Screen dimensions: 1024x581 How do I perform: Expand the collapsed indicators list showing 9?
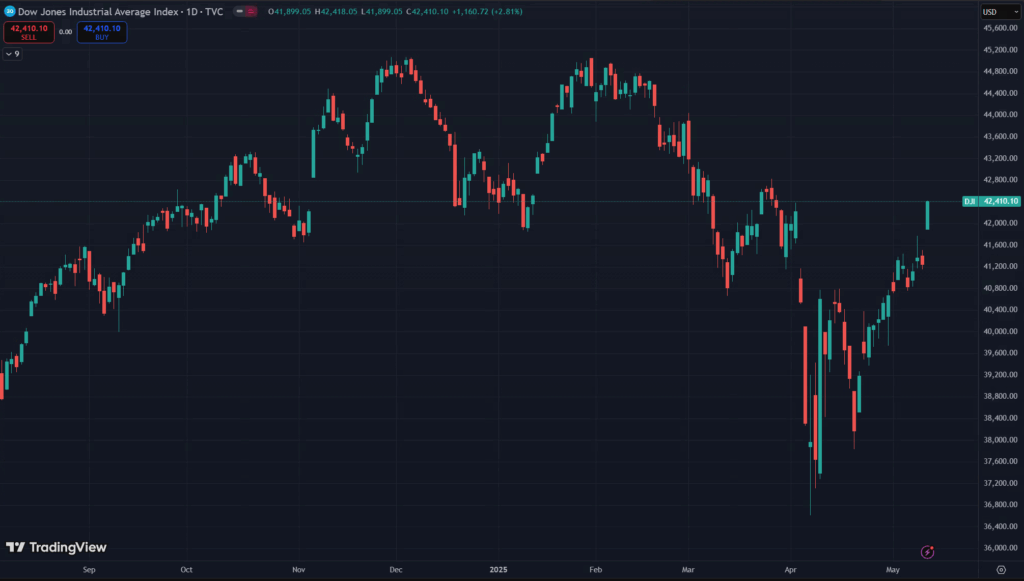click(x=12, y=54)
